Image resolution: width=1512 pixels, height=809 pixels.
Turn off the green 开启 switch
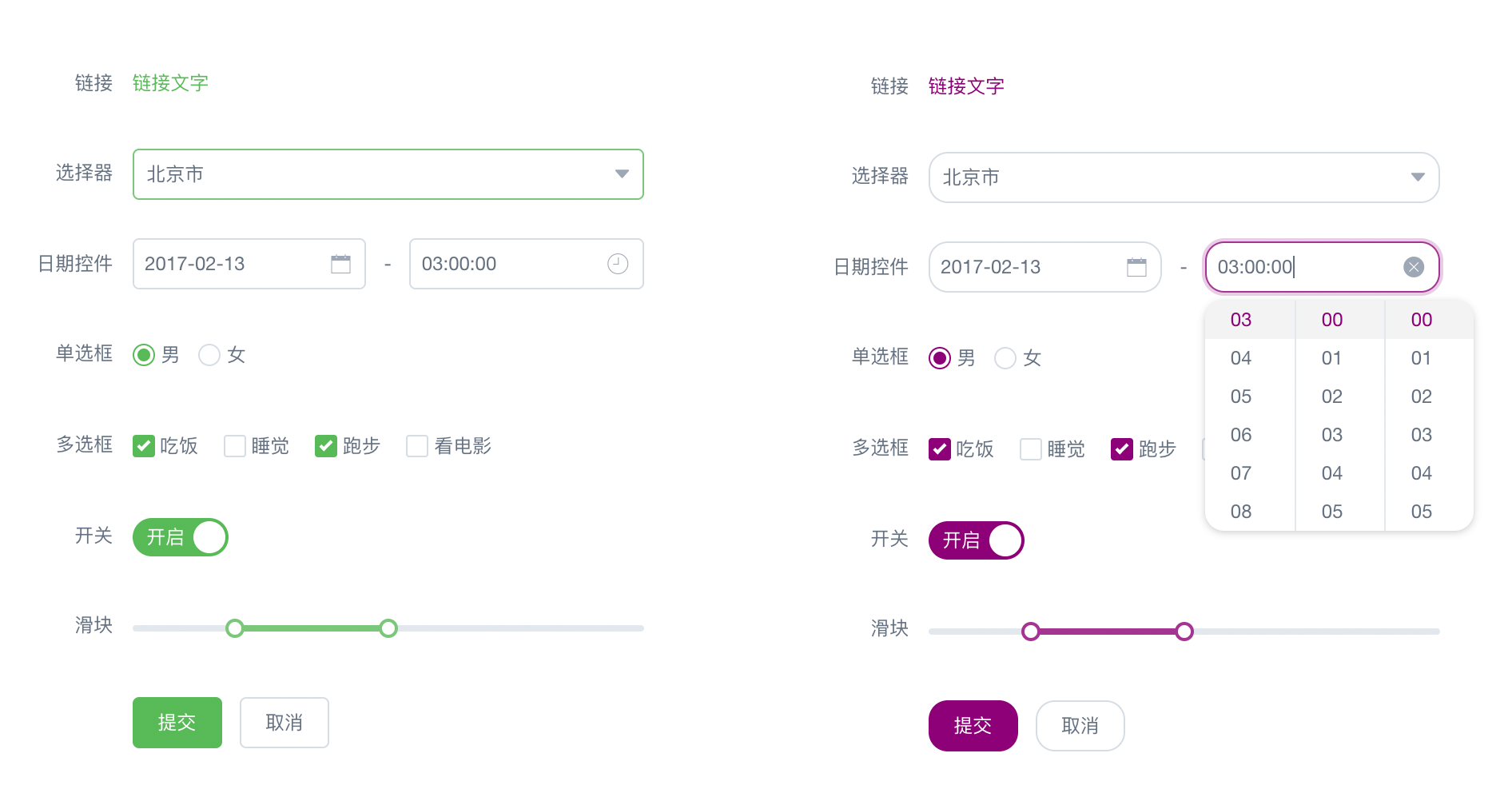[180, 537]
